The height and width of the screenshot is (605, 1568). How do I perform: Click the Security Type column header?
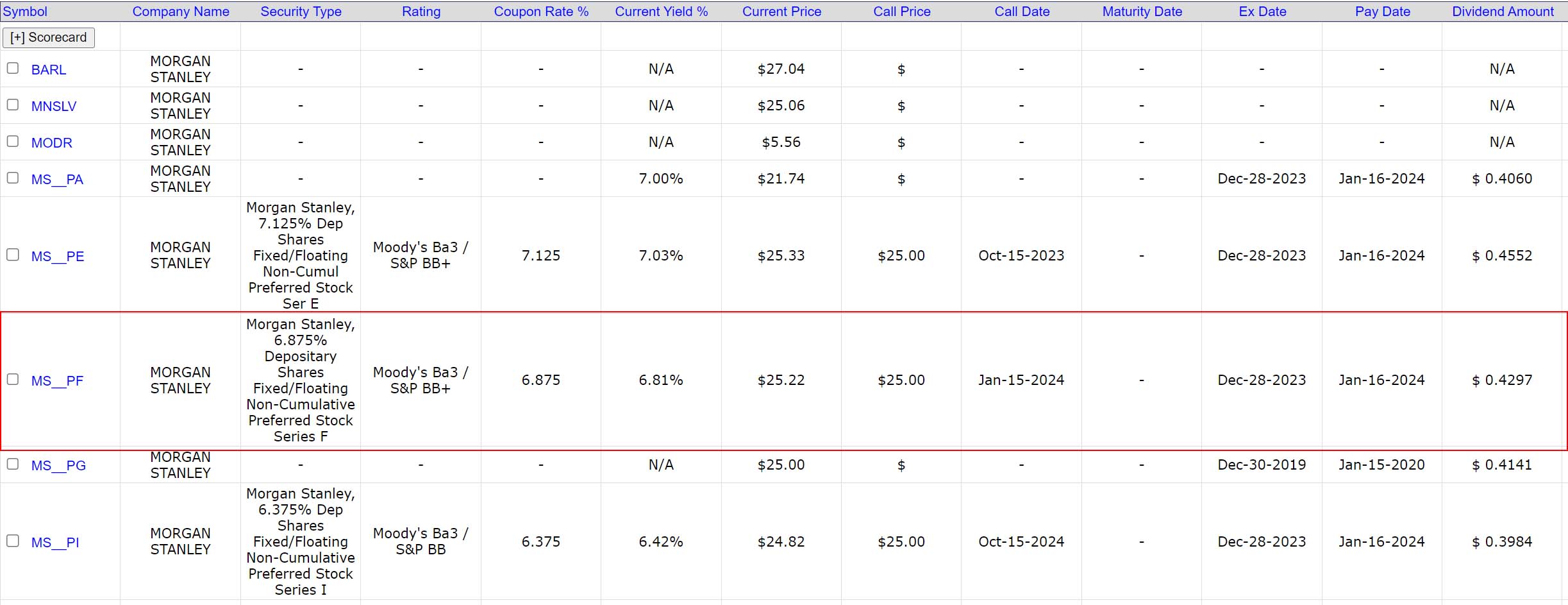301,12
